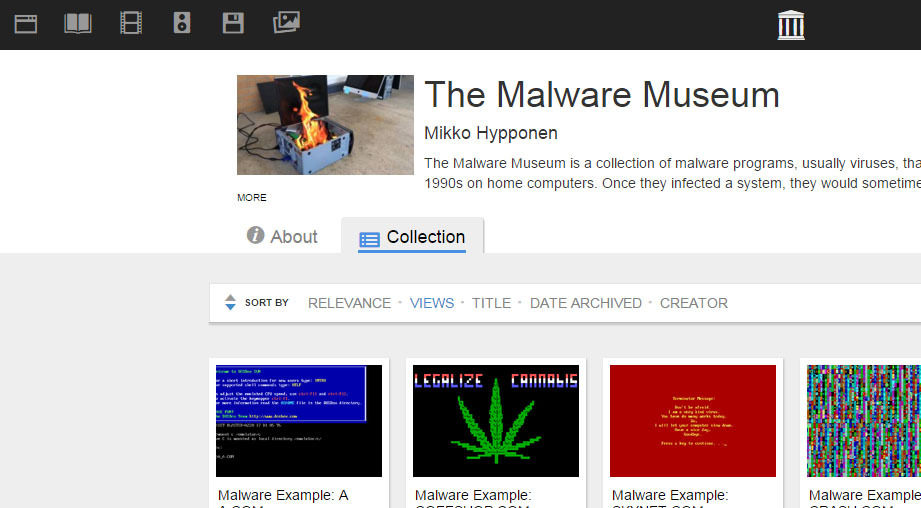Open the Mikko Hypponen creator link
921x508 pixels.
click(490, 133)
